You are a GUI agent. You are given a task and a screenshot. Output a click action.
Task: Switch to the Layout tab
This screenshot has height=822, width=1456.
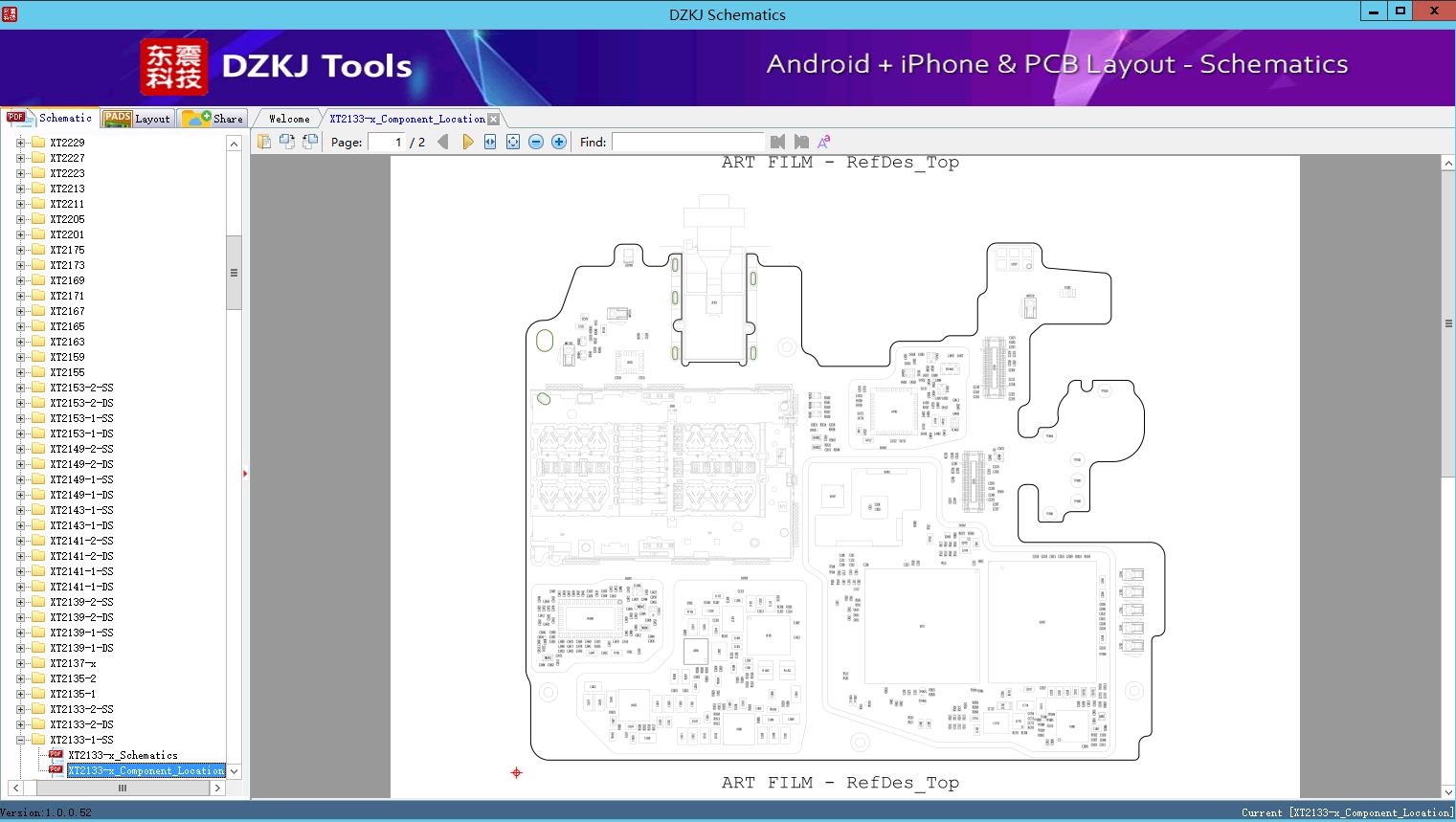click(x=137, y=119)
